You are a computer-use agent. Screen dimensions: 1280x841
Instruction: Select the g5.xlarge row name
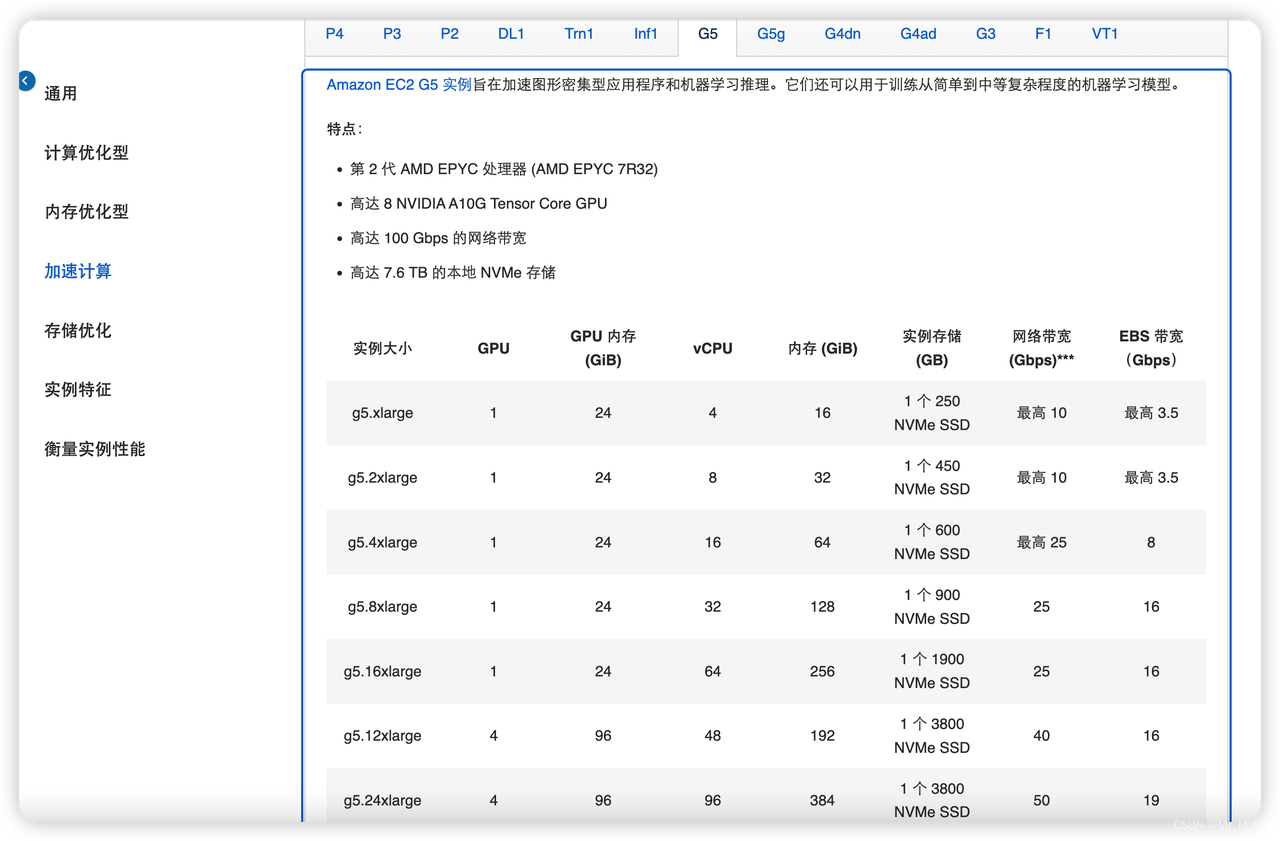pyautogui.click(x=383, y=413)
